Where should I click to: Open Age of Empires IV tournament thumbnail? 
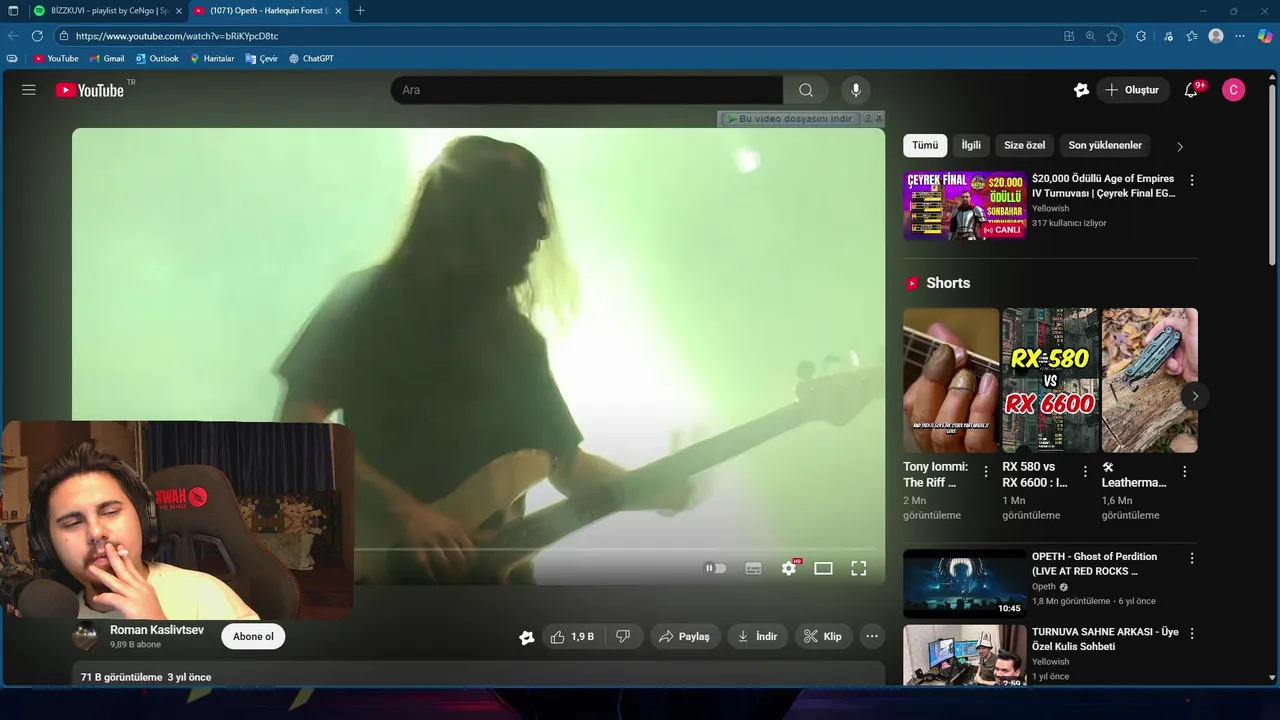[x=964, y=205]
